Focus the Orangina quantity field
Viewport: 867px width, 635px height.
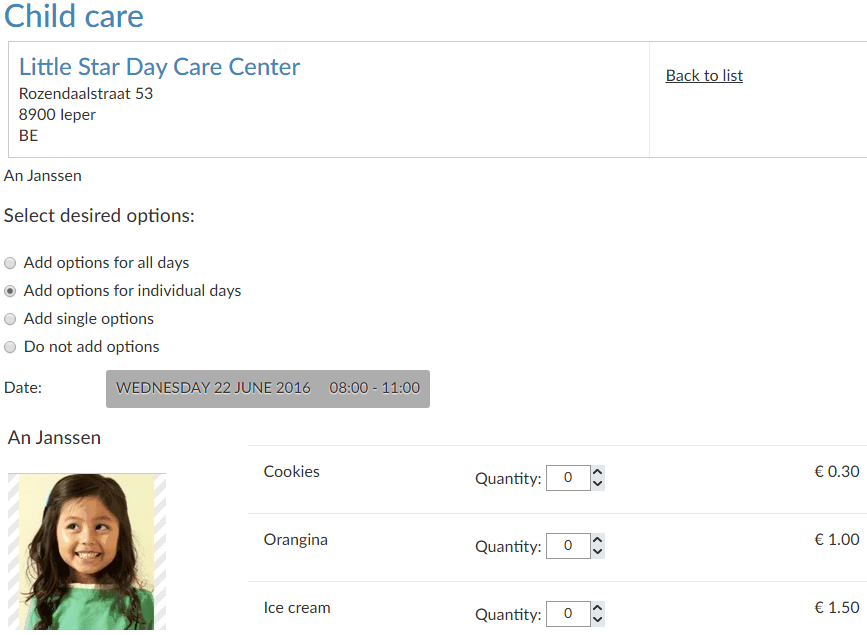(x=567, y=546)
